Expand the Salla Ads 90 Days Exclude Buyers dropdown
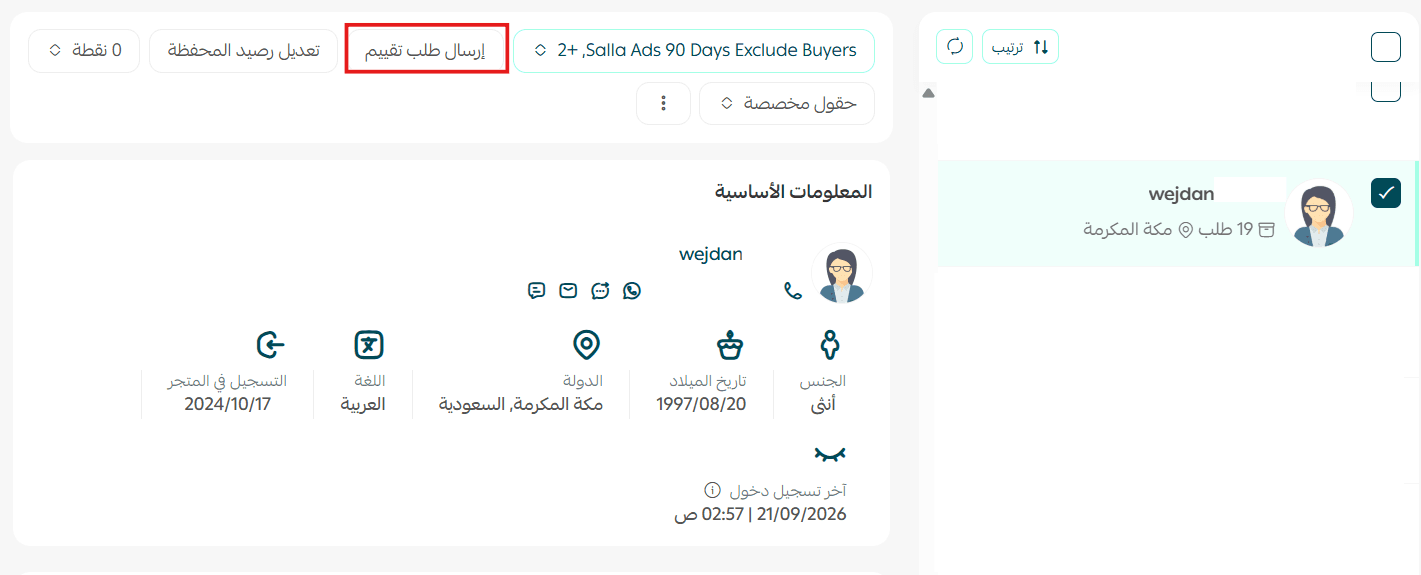The image size is (1421, 575). tap(694, 50)
